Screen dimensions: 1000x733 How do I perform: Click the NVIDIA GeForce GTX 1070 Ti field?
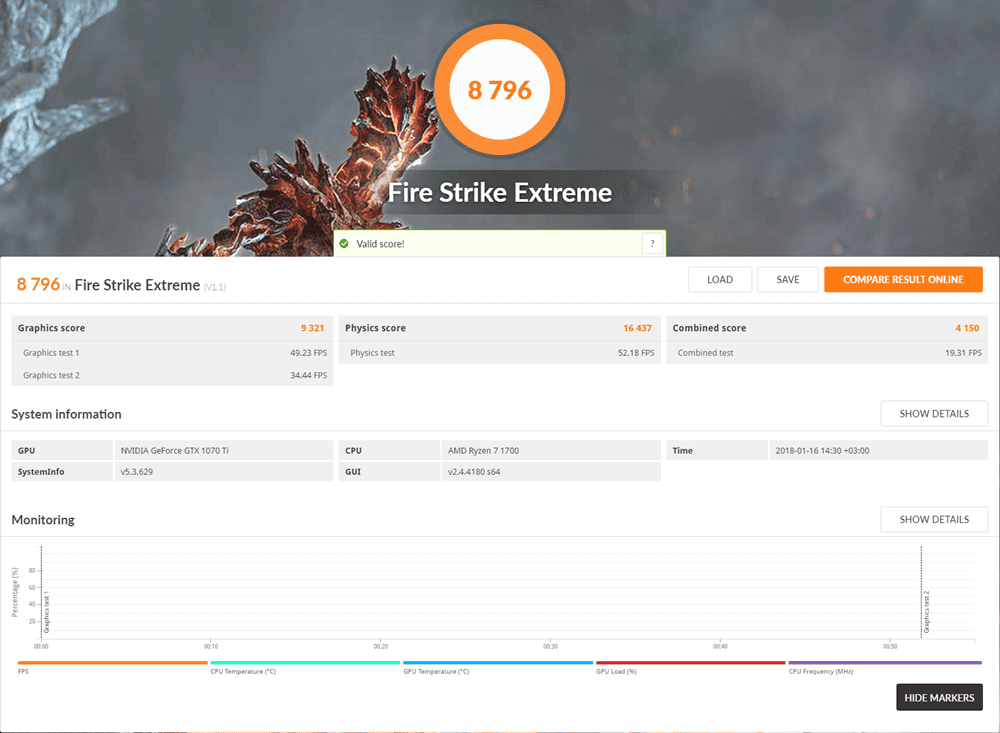click(223, 451)
